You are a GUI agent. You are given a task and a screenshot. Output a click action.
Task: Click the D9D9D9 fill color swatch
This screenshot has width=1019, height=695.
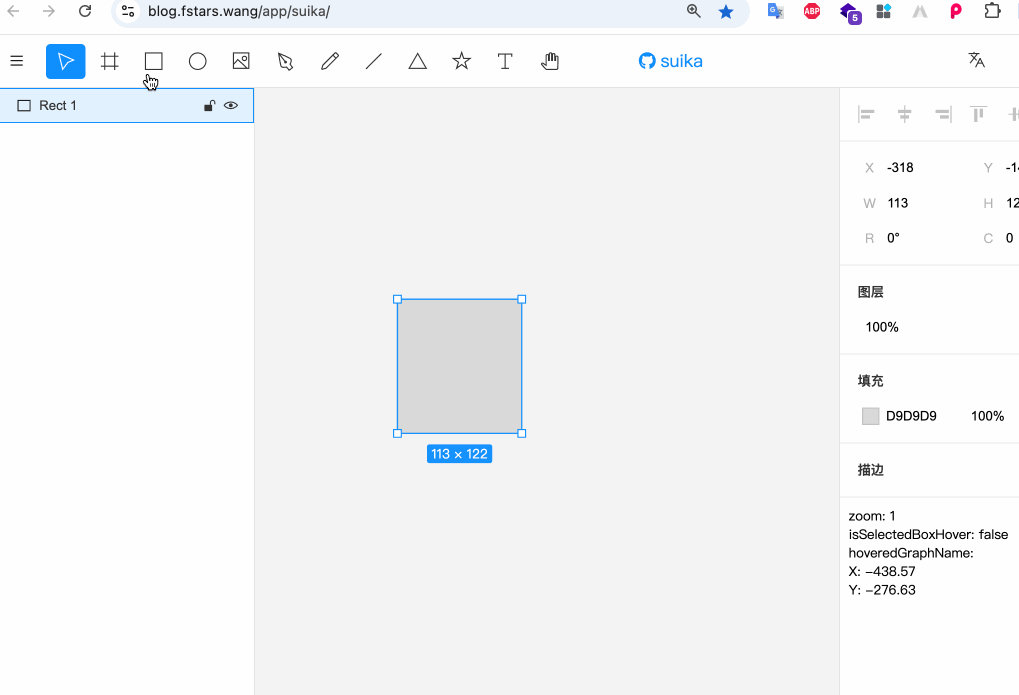pyautogui.click(x=870, y=416)
